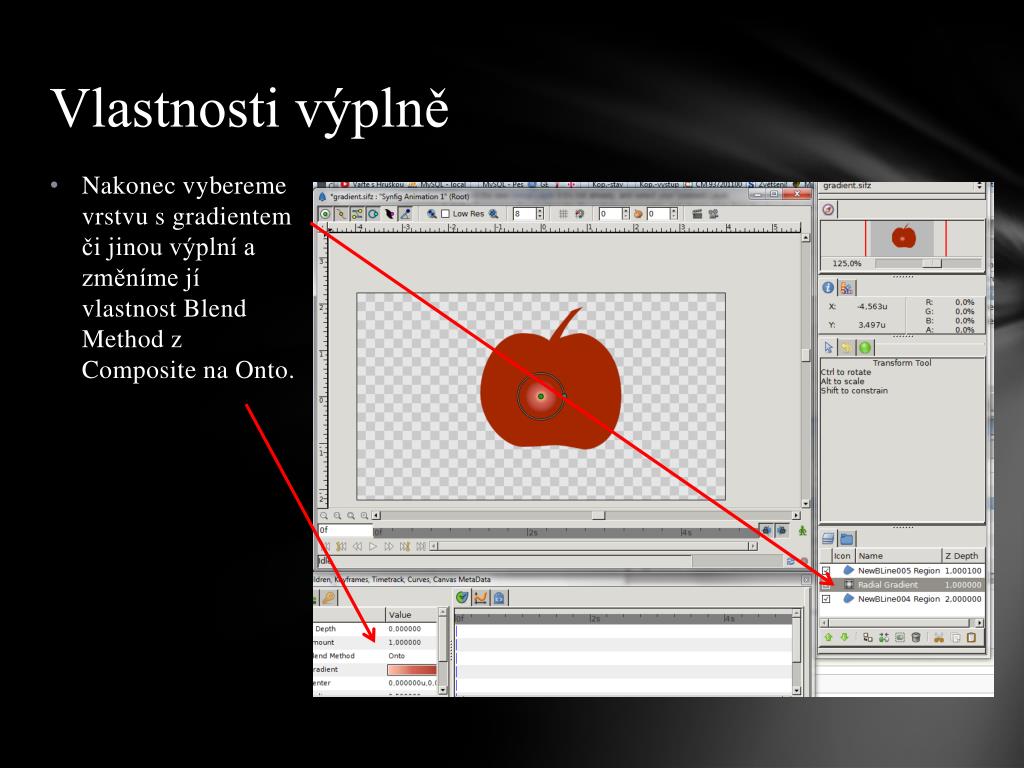
Task: Click the canvas timebar at 2s
Action: click(x=532, y=533)
